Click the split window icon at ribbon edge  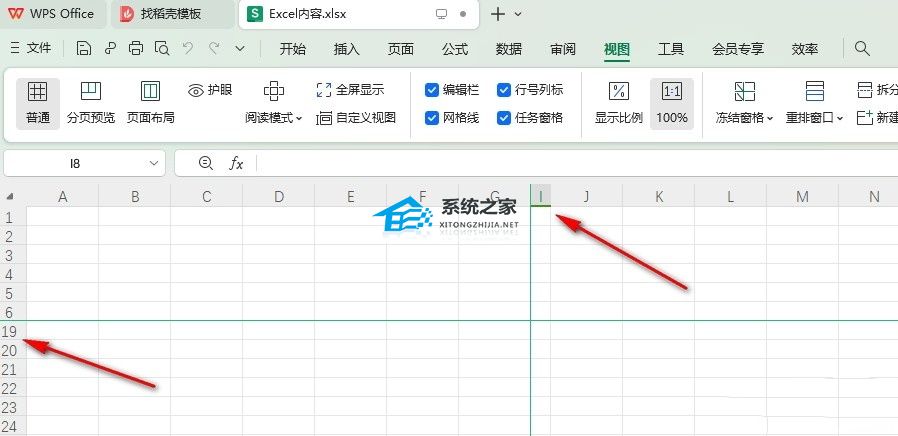pyautogui.click(x=865, y=90)
